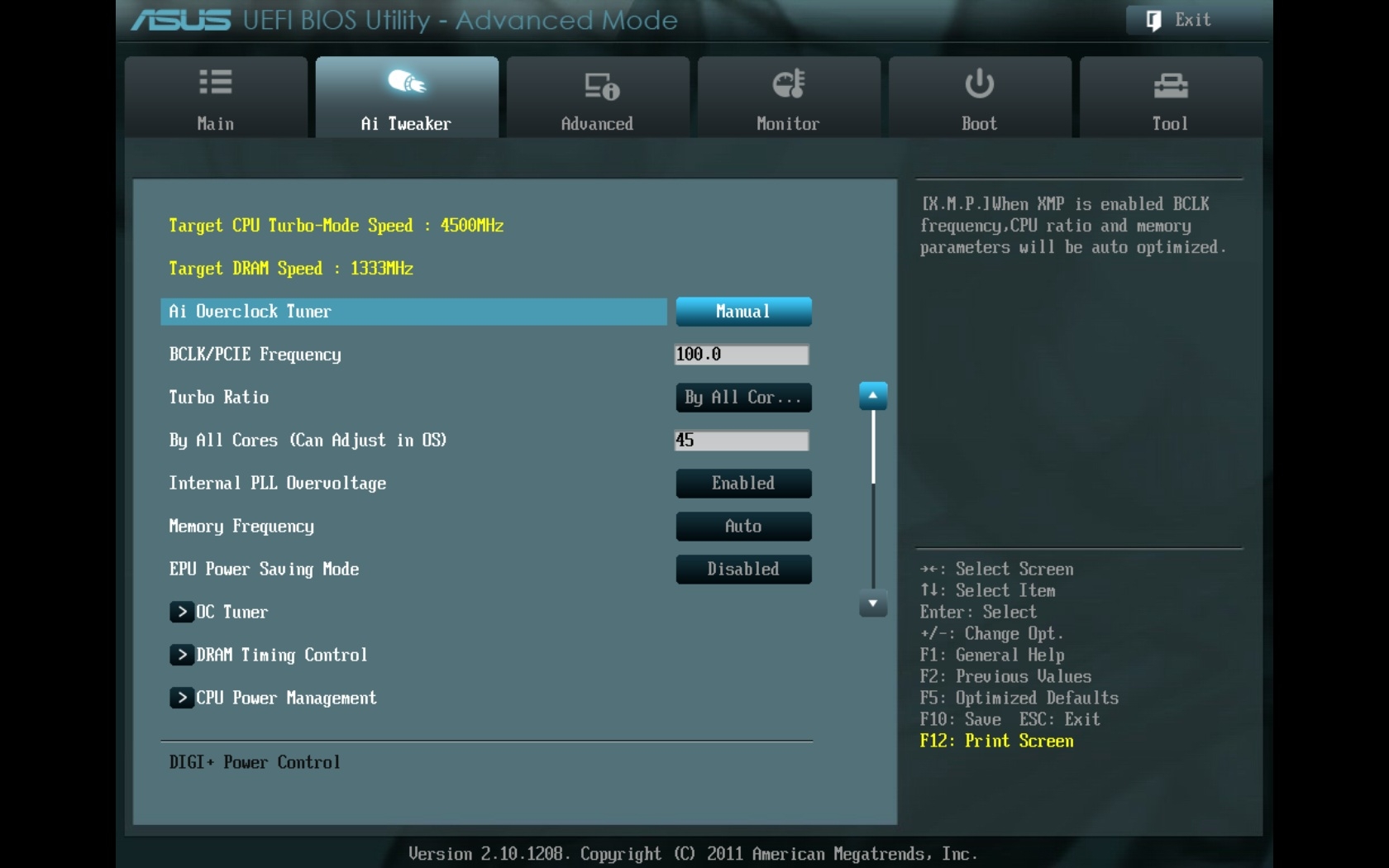
Task: Click the Monitor gauge icon
Action: (x=789, y=83)
